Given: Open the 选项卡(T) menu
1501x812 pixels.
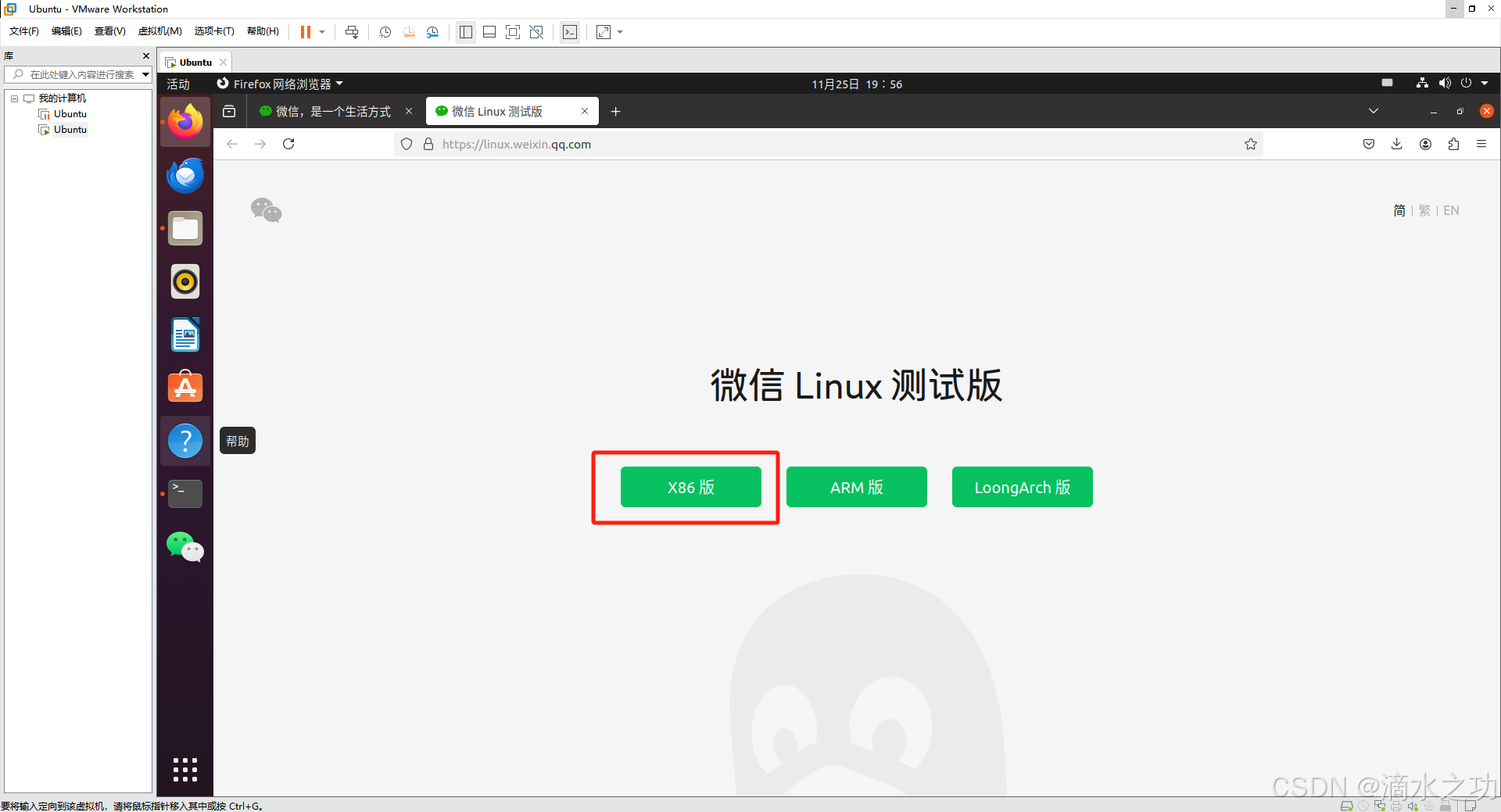Looking at the screenshot, I should coord(214,31).
